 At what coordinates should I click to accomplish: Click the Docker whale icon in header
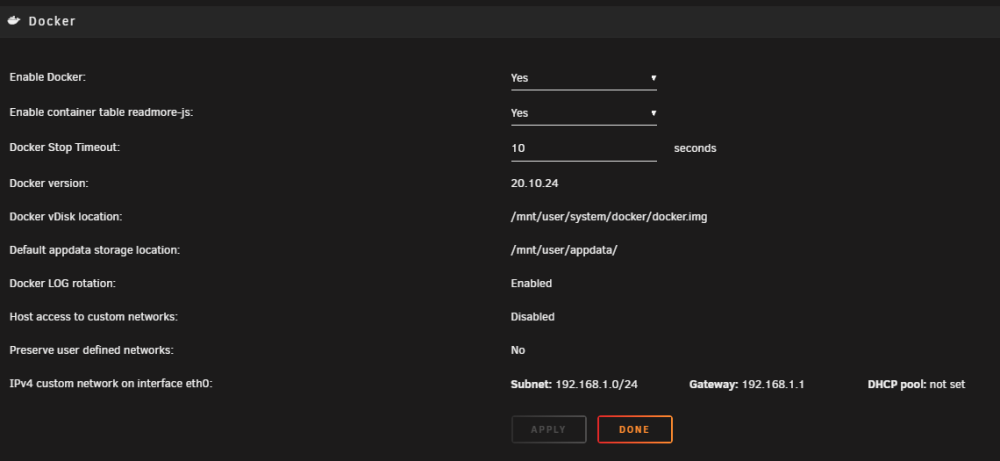[14, 21]
